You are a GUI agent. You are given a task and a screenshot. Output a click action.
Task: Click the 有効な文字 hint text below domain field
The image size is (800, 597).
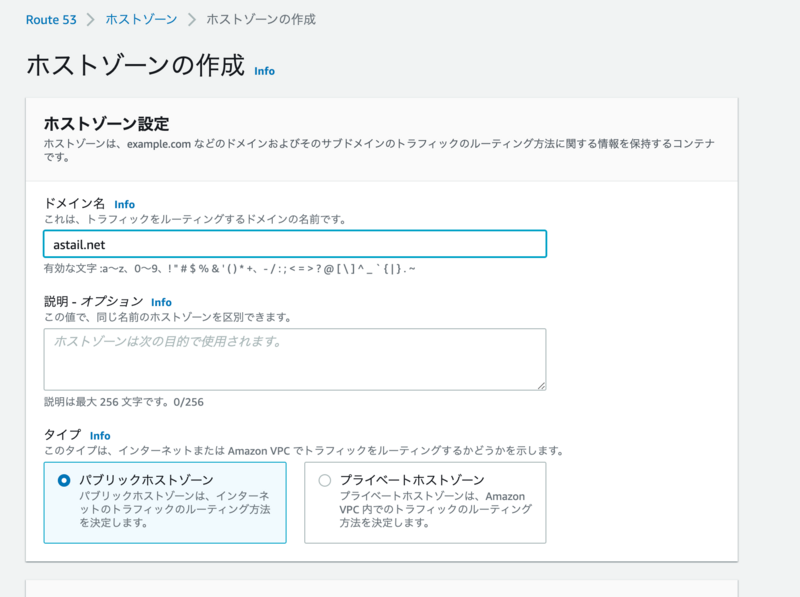click(x=230, y=268)
